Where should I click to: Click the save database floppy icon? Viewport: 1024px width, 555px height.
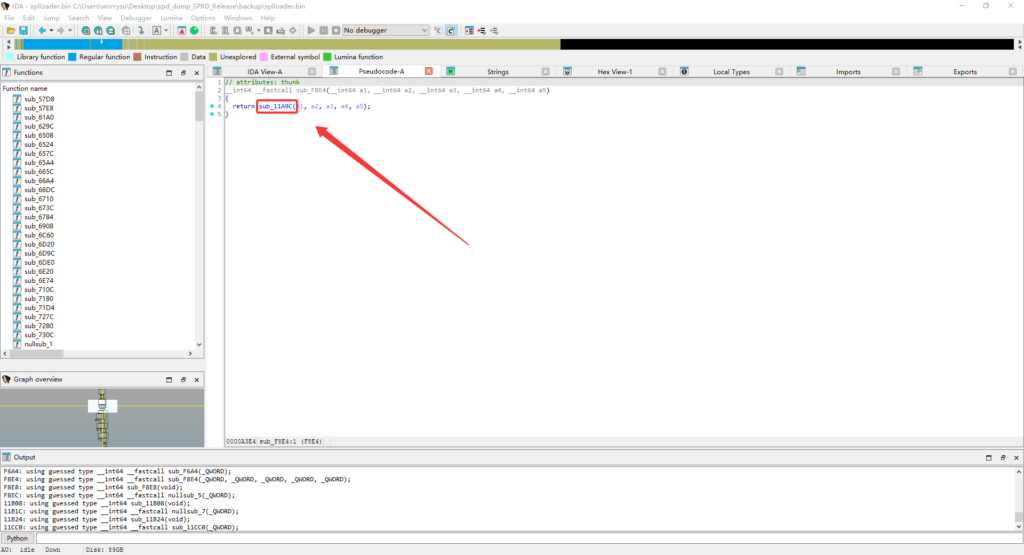(24, 30)
